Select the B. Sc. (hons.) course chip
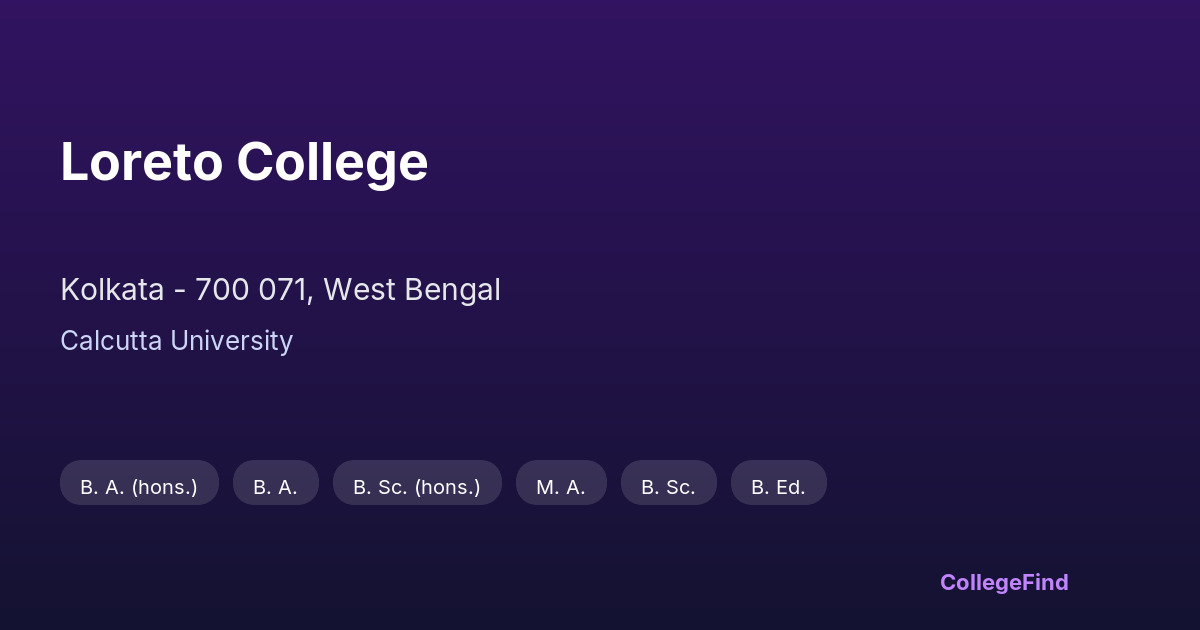 click(x=416, y=487)
